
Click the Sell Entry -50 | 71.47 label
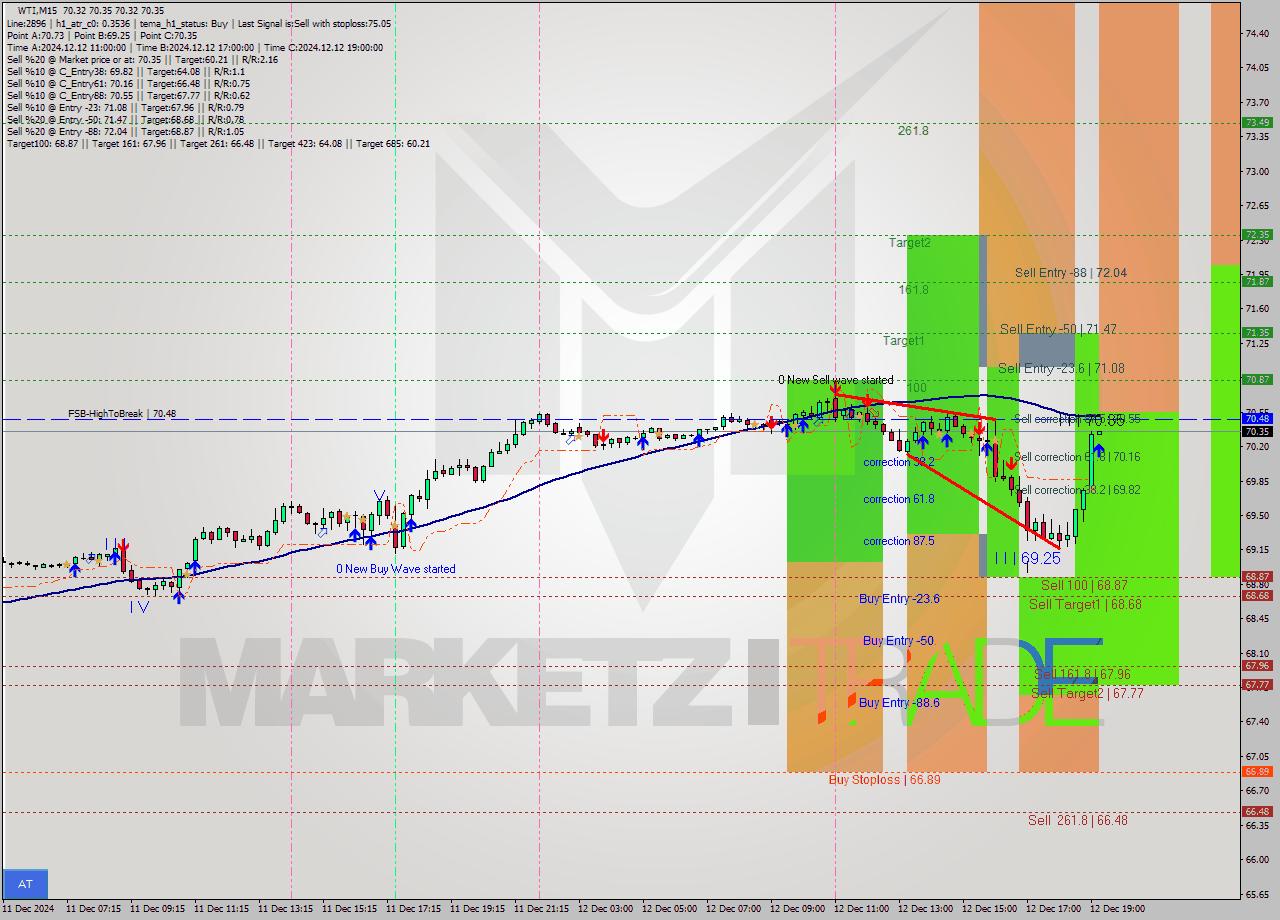[x=1059, y=329]
